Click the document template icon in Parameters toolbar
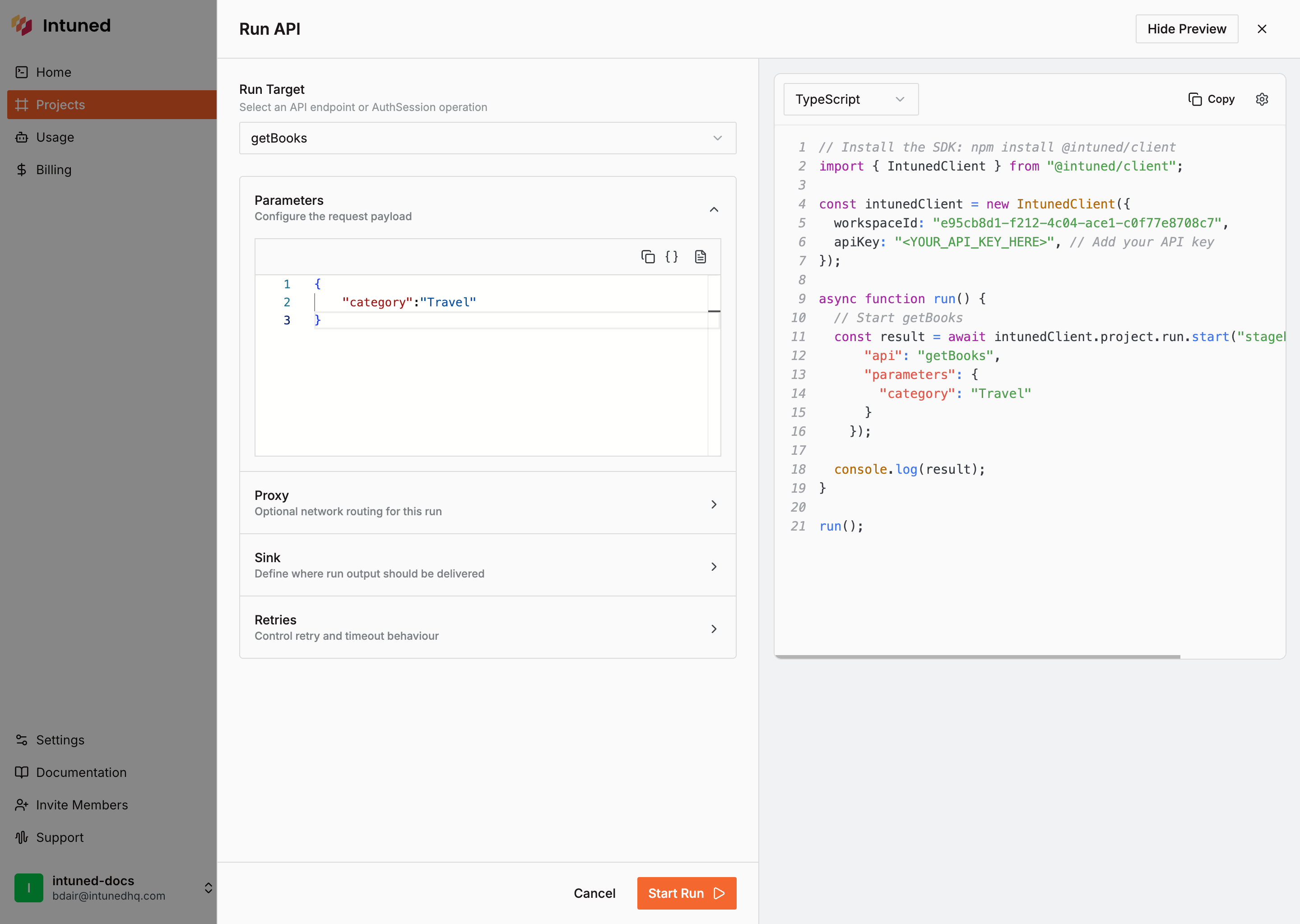The width and height of the screenshot is (1300, 924). [700, 257]
